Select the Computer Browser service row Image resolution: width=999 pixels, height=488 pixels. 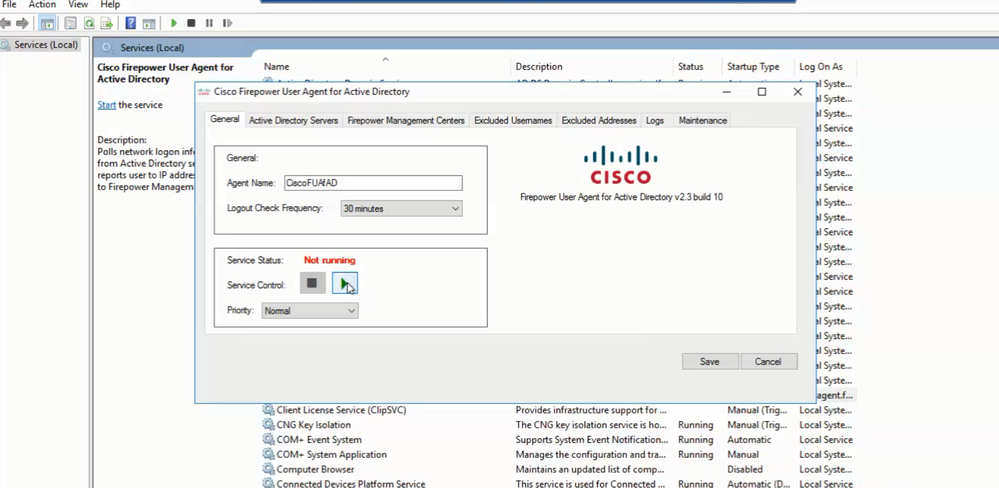click(557, 470)
